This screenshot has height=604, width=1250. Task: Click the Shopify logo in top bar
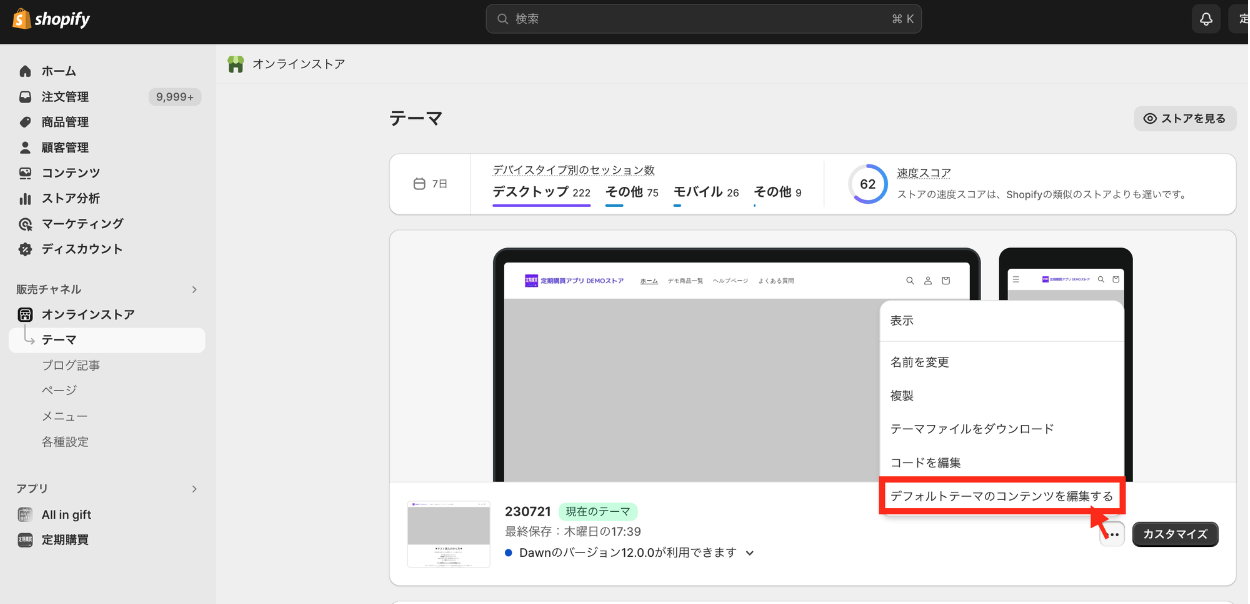tap(52, 18)
